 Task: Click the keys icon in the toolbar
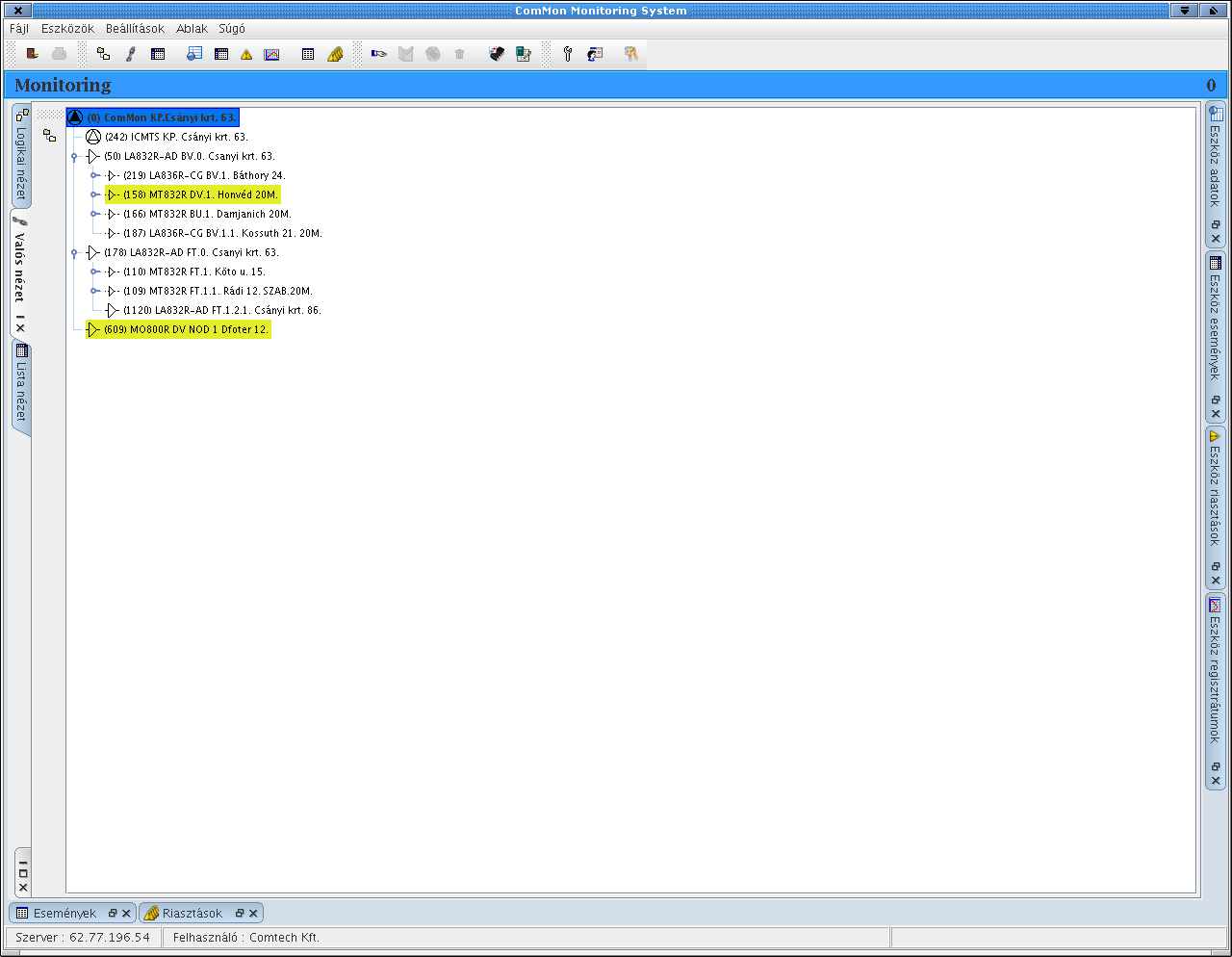[x=631, y=54]
